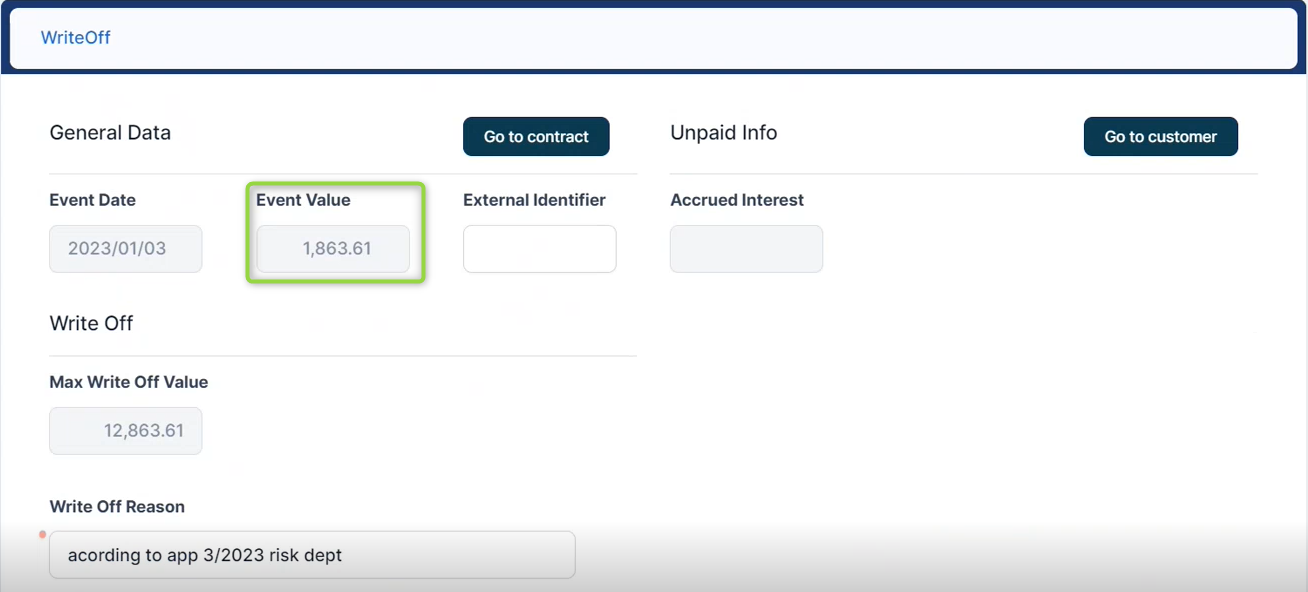Click the Event Value label text
Screen dimensions: 1308x592
(x=303, y=200)
